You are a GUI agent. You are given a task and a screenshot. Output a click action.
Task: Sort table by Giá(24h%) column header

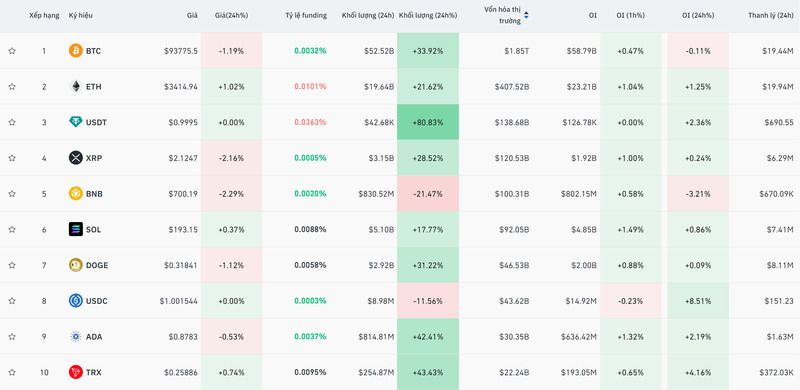pyautogui.click(x=232, y=15)
